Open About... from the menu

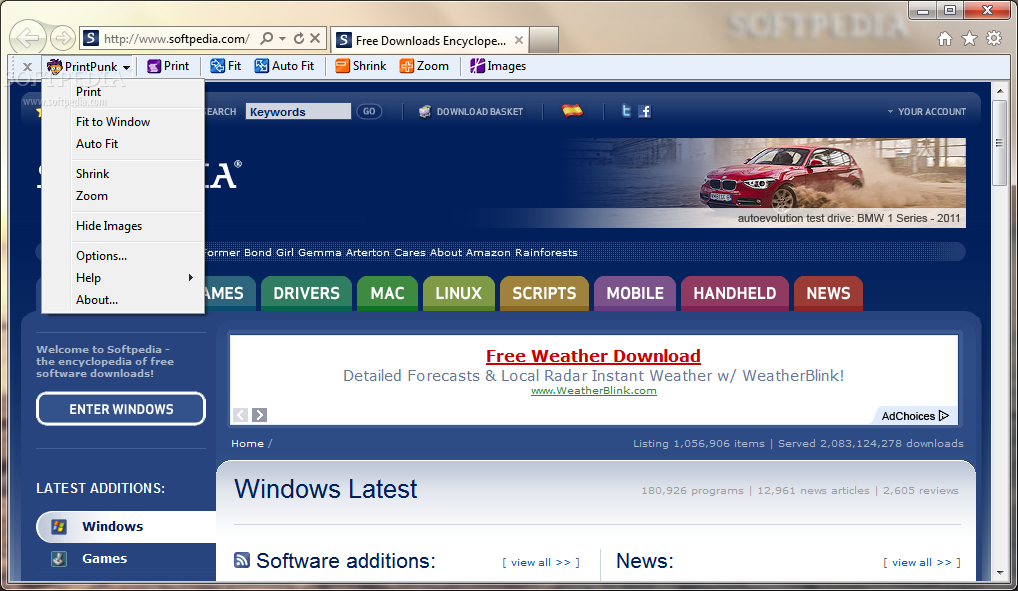click(123, 299)
